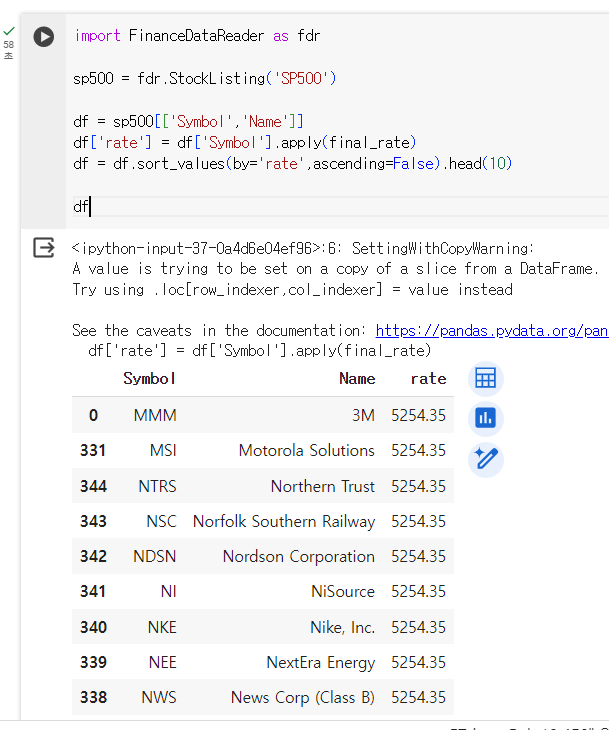Select NWS symbol cell

(x=159, y=698)
